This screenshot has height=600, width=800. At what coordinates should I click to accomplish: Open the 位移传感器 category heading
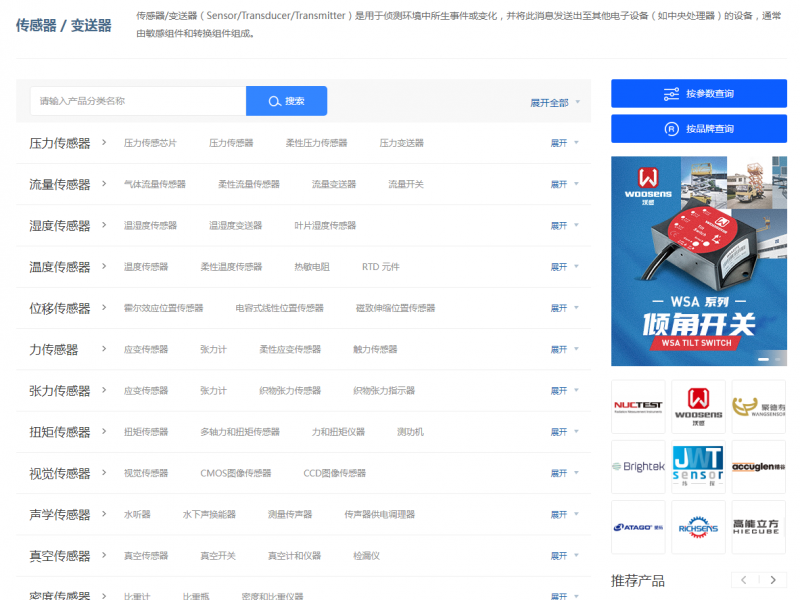coord(67,308)
